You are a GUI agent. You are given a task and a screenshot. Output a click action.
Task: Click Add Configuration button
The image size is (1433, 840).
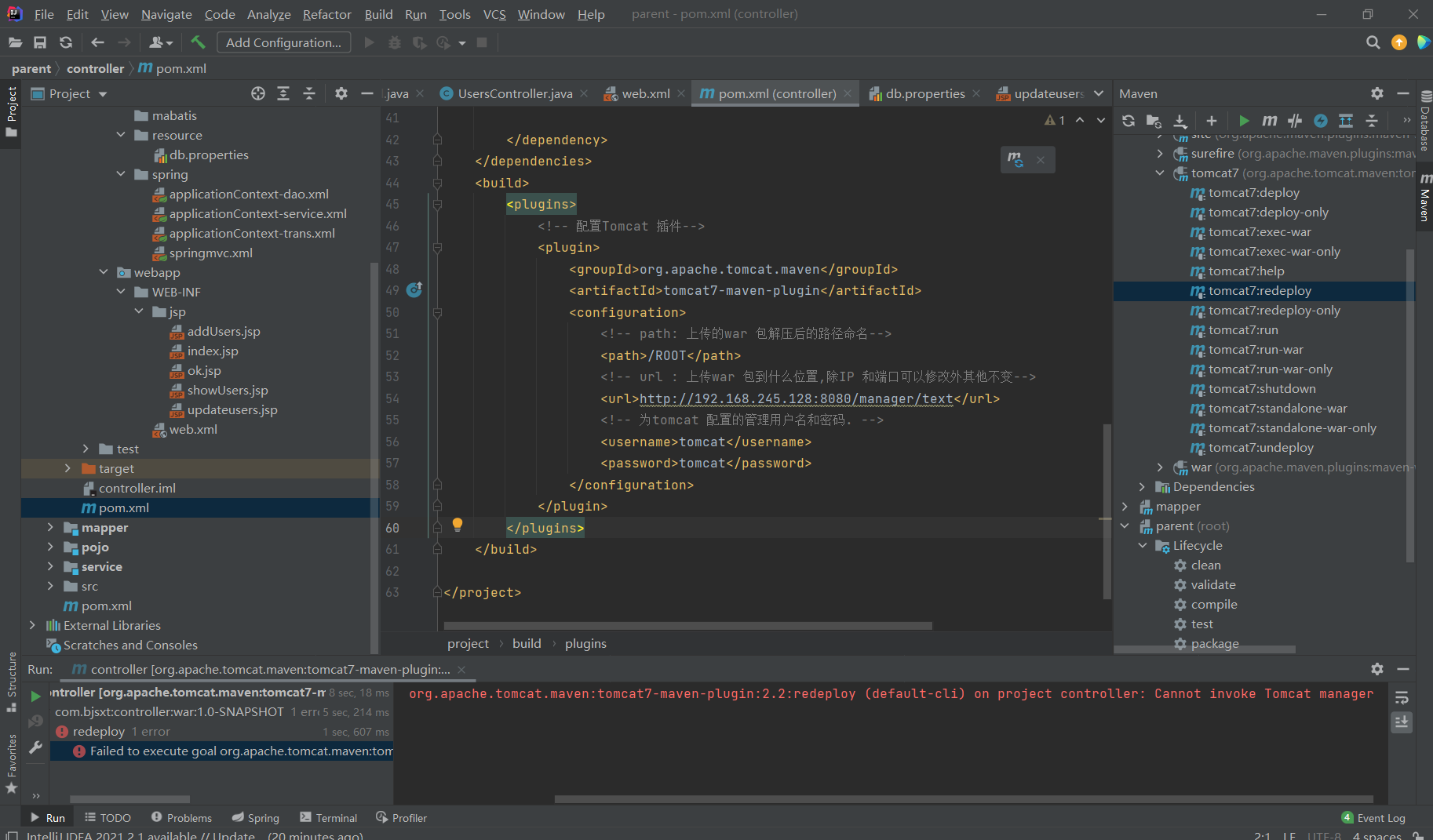283,42
